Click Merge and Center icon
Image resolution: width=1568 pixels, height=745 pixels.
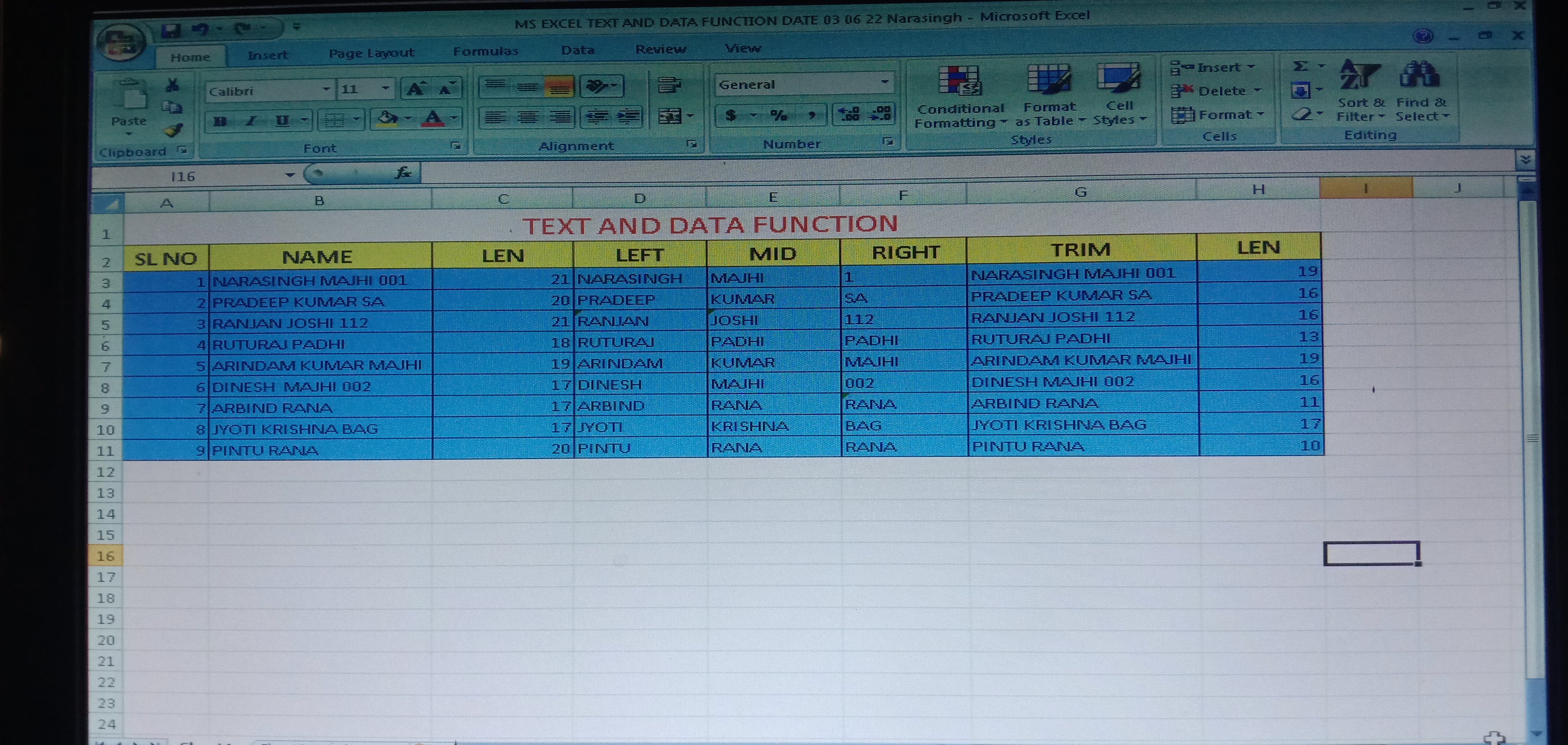(670, 116)
